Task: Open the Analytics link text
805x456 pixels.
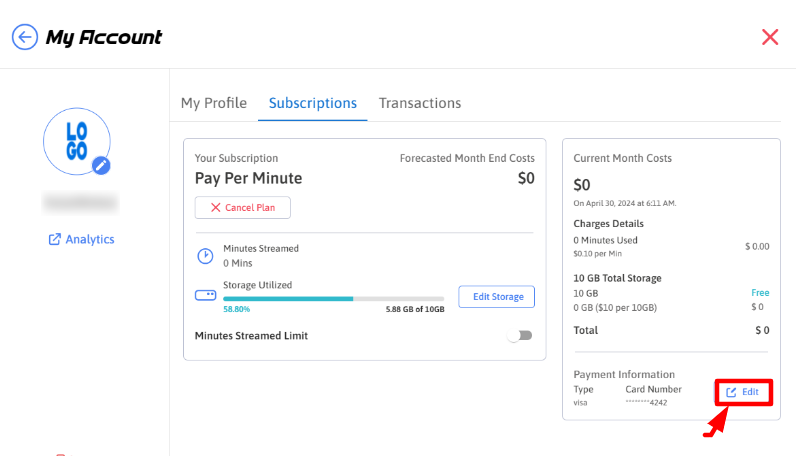Action: (90, 240)
